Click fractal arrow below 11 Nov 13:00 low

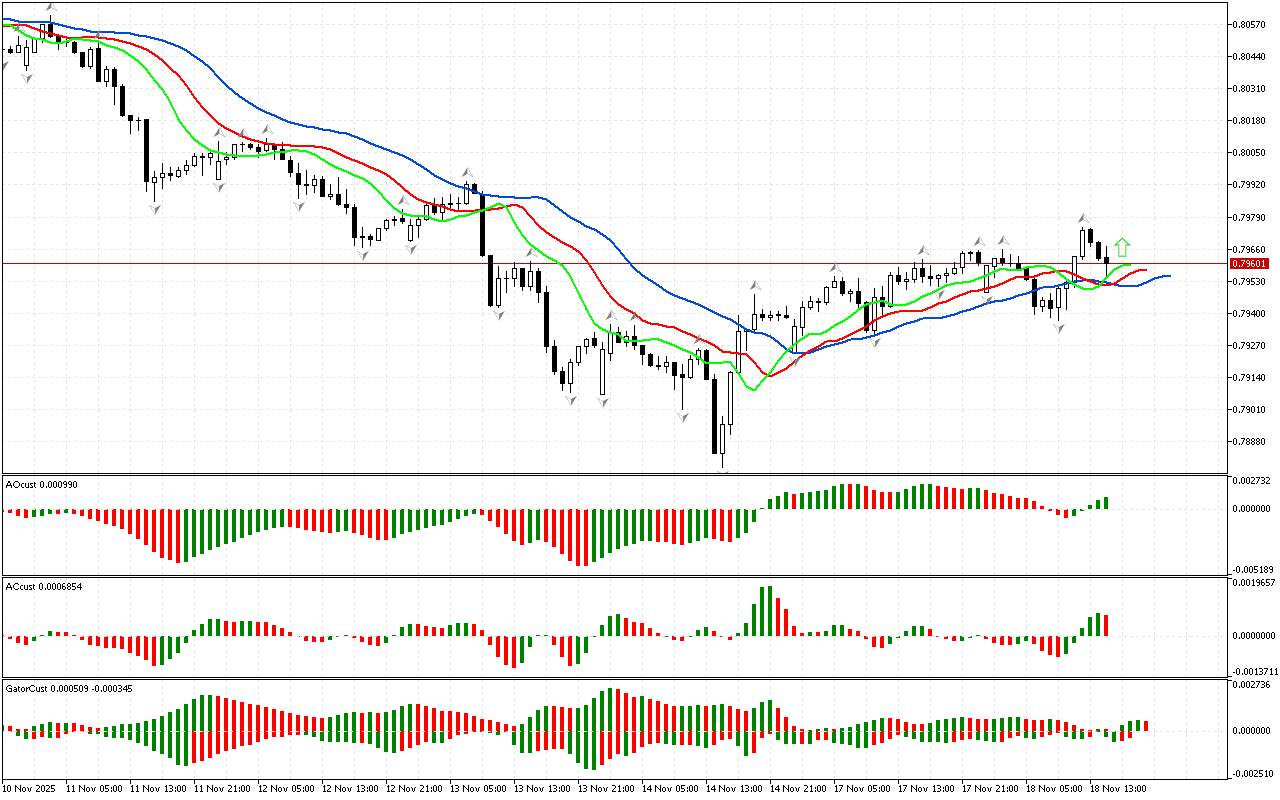coord(155,208)
